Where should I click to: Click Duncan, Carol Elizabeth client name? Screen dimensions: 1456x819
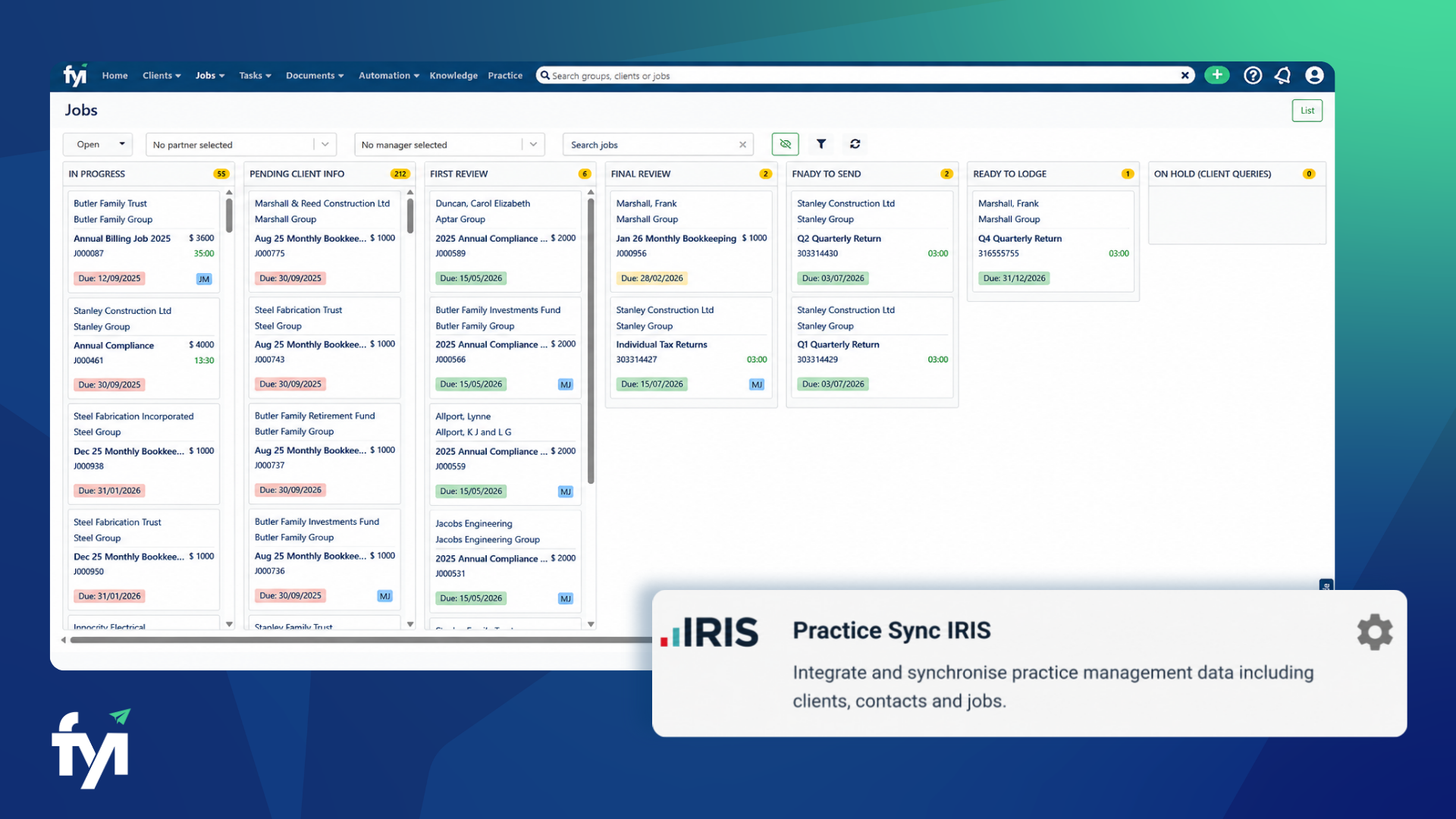tap(482, 203)
